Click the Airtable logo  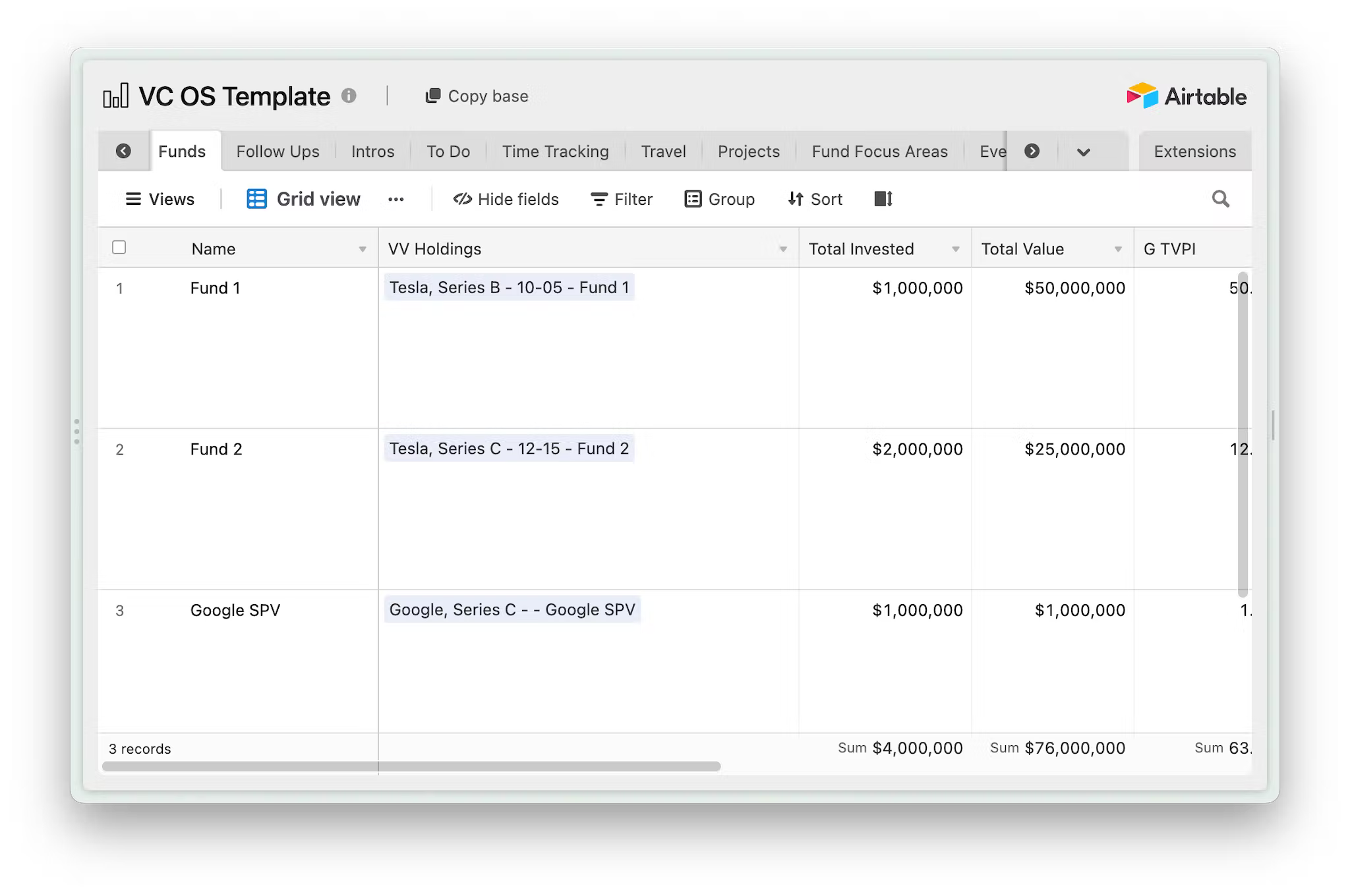click(1187, 96)
